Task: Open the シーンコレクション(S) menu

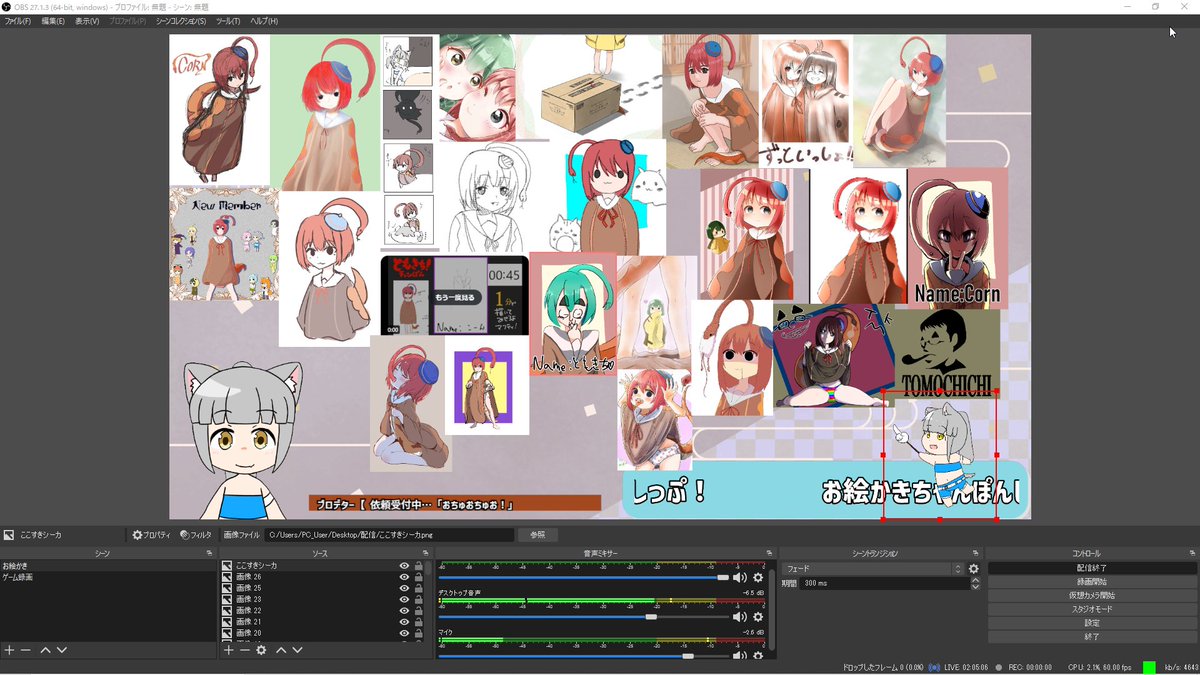Action: (181, 21)
